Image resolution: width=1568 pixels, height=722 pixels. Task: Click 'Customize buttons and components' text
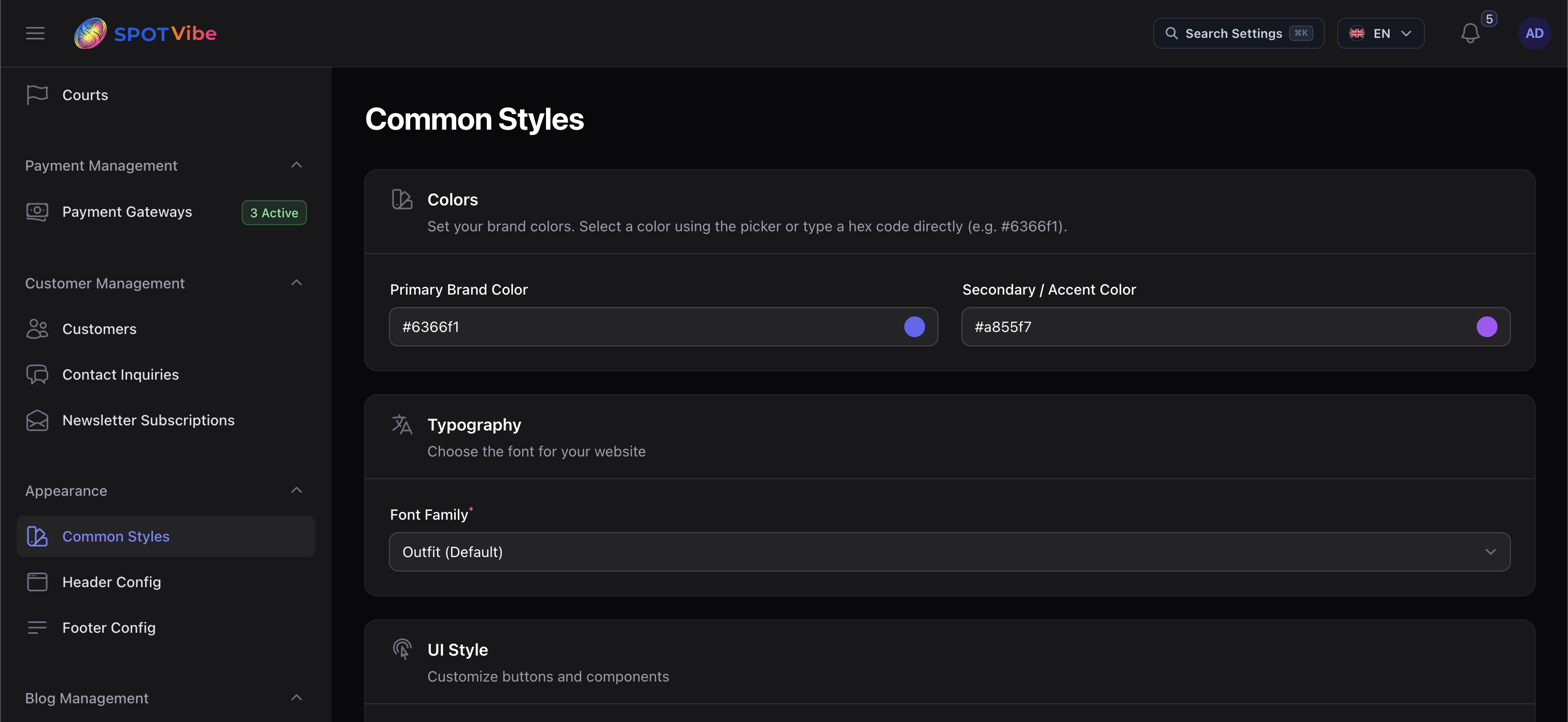pos(548,677)
